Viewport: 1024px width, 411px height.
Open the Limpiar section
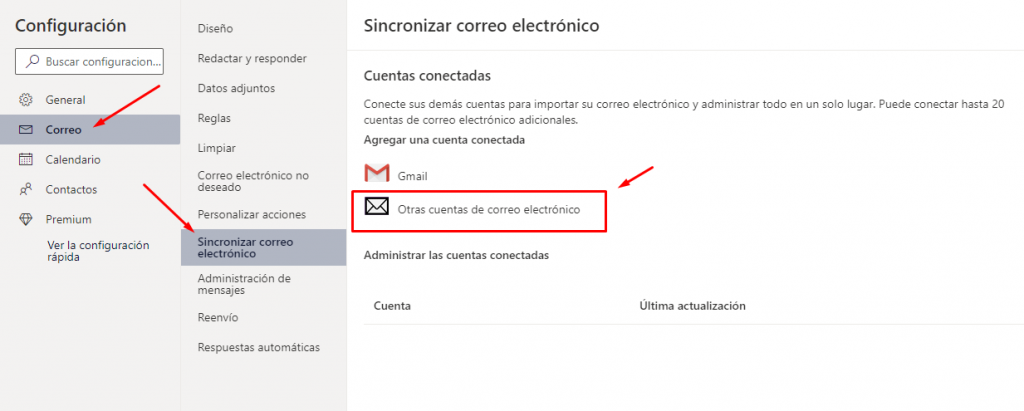coord(217,148)
